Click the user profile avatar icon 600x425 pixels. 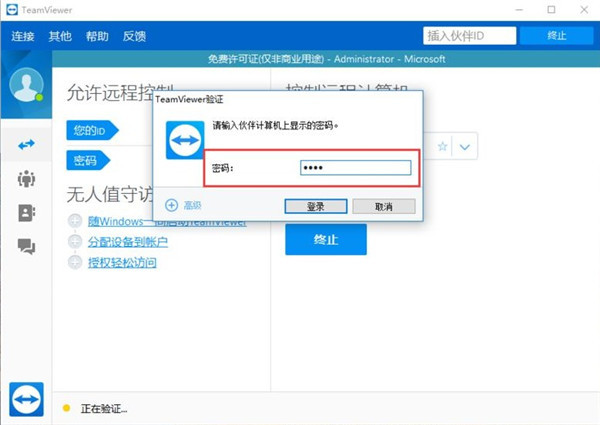coord(26,85)
